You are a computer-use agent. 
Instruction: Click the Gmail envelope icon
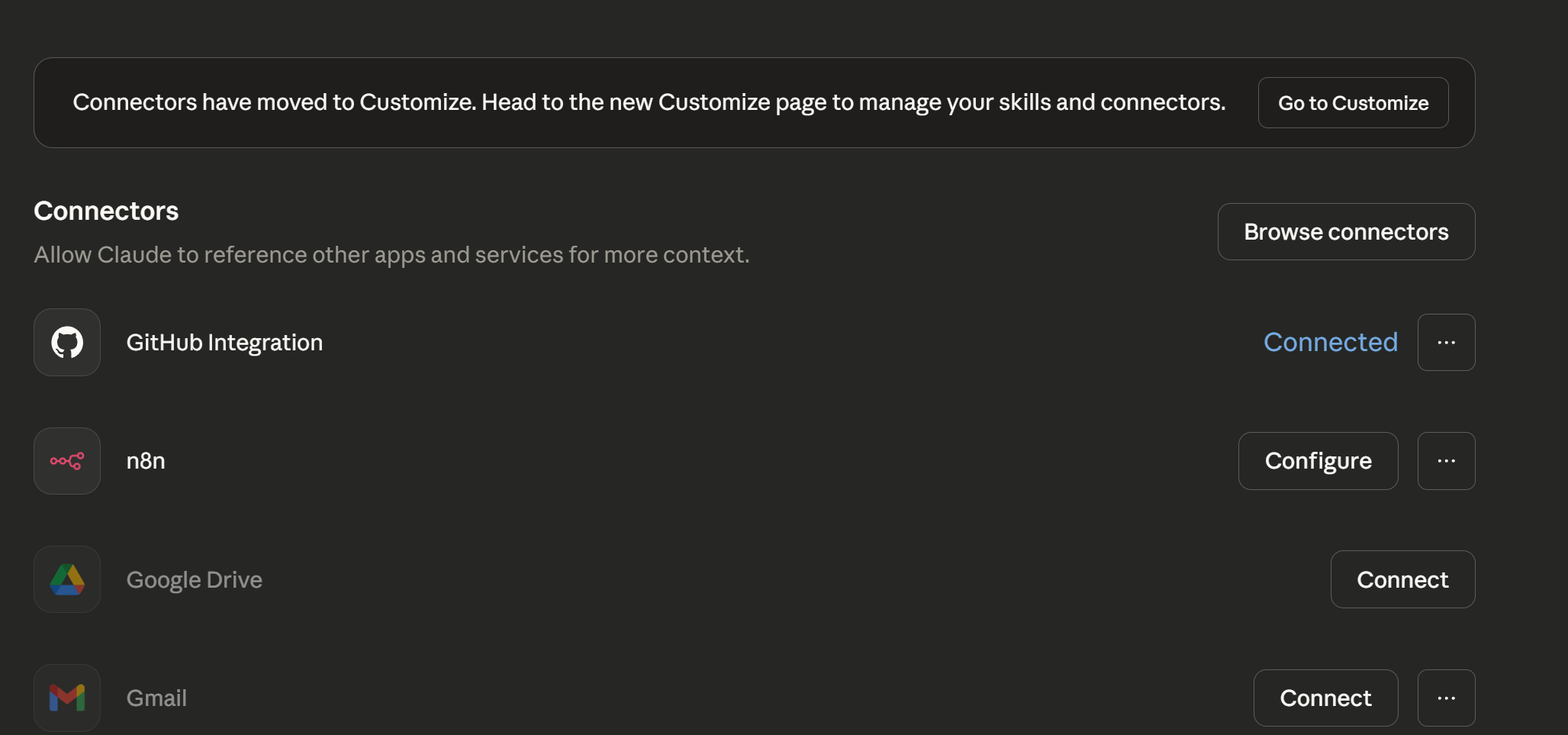(x=67, y=698)
